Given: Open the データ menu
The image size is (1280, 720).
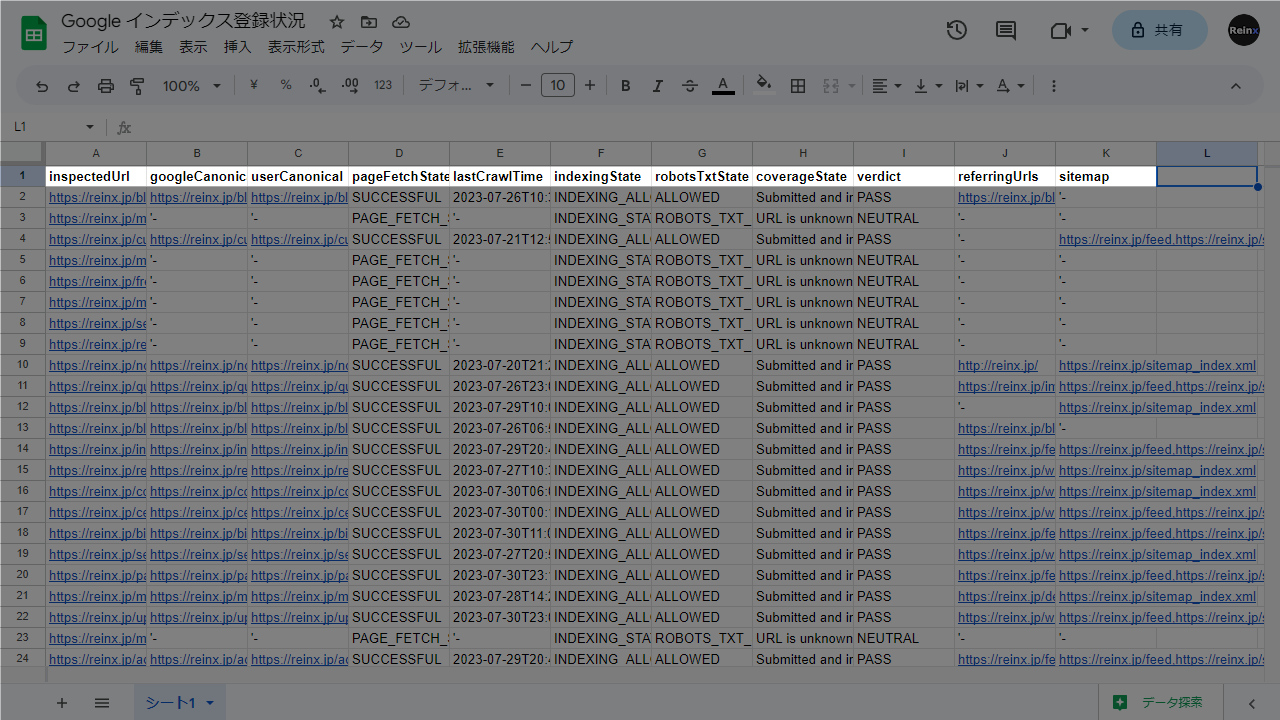Looking at the screenshot, I should pos(362,47).
